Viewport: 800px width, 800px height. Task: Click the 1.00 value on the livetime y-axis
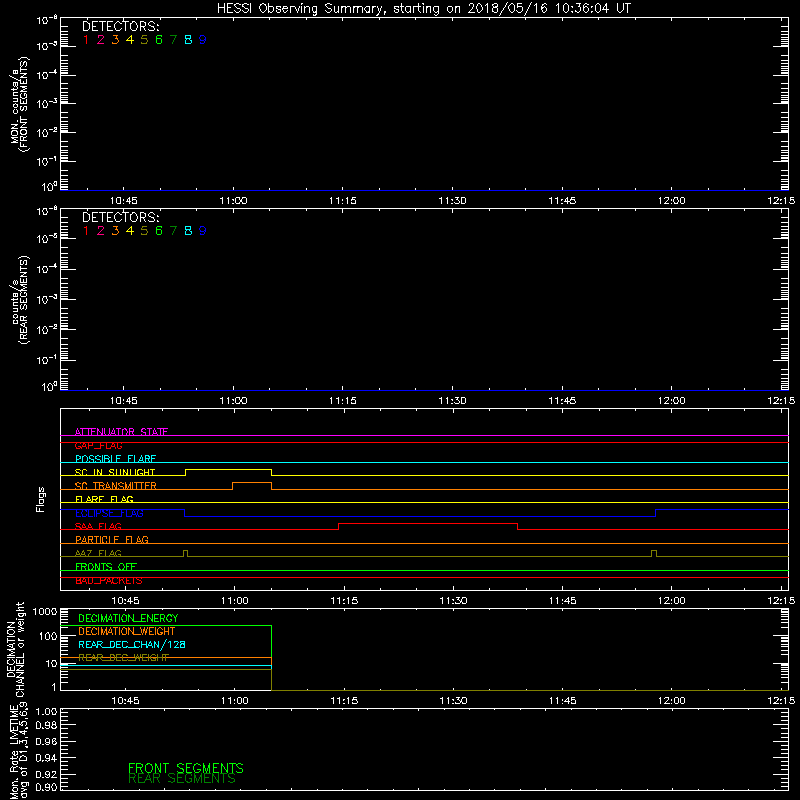[x=46, y=712]
